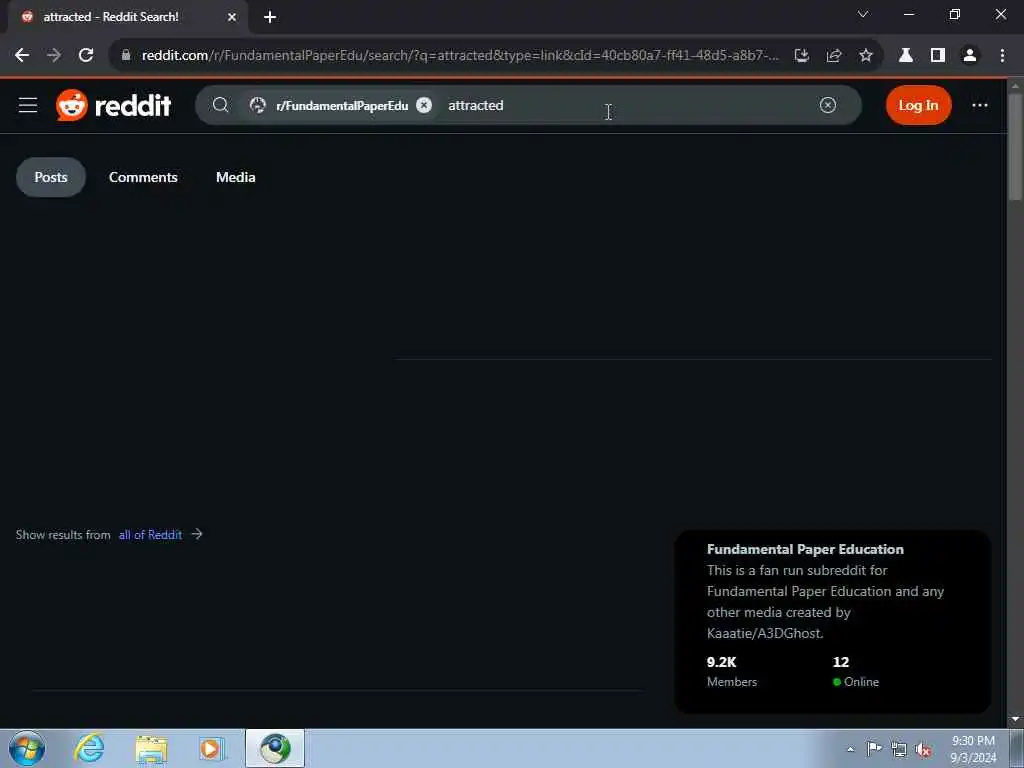The height and width of the screenshot is (768, 1024).
Task: Clear the search text with X icon
Action: tap(827, 105)
